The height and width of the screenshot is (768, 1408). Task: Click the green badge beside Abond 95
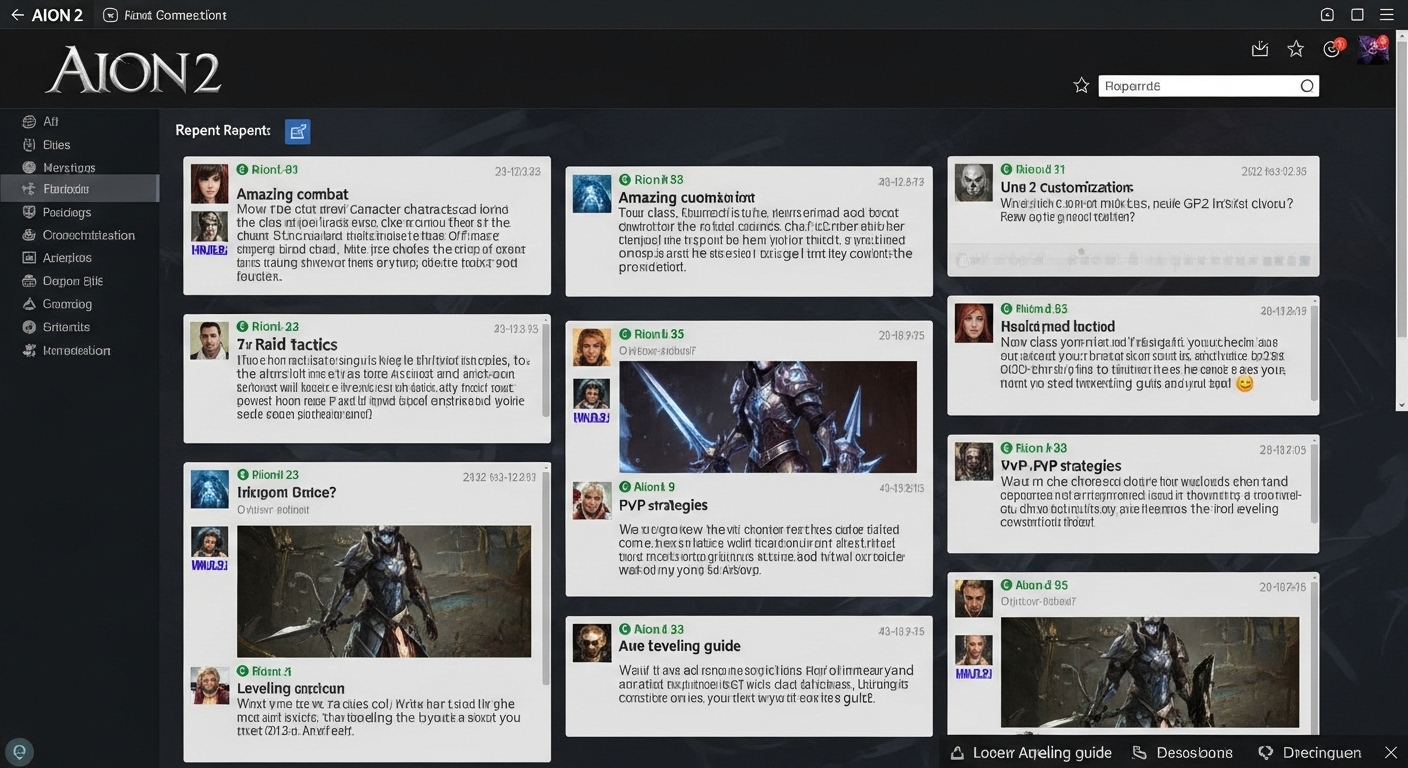[x=1006, y=585]
